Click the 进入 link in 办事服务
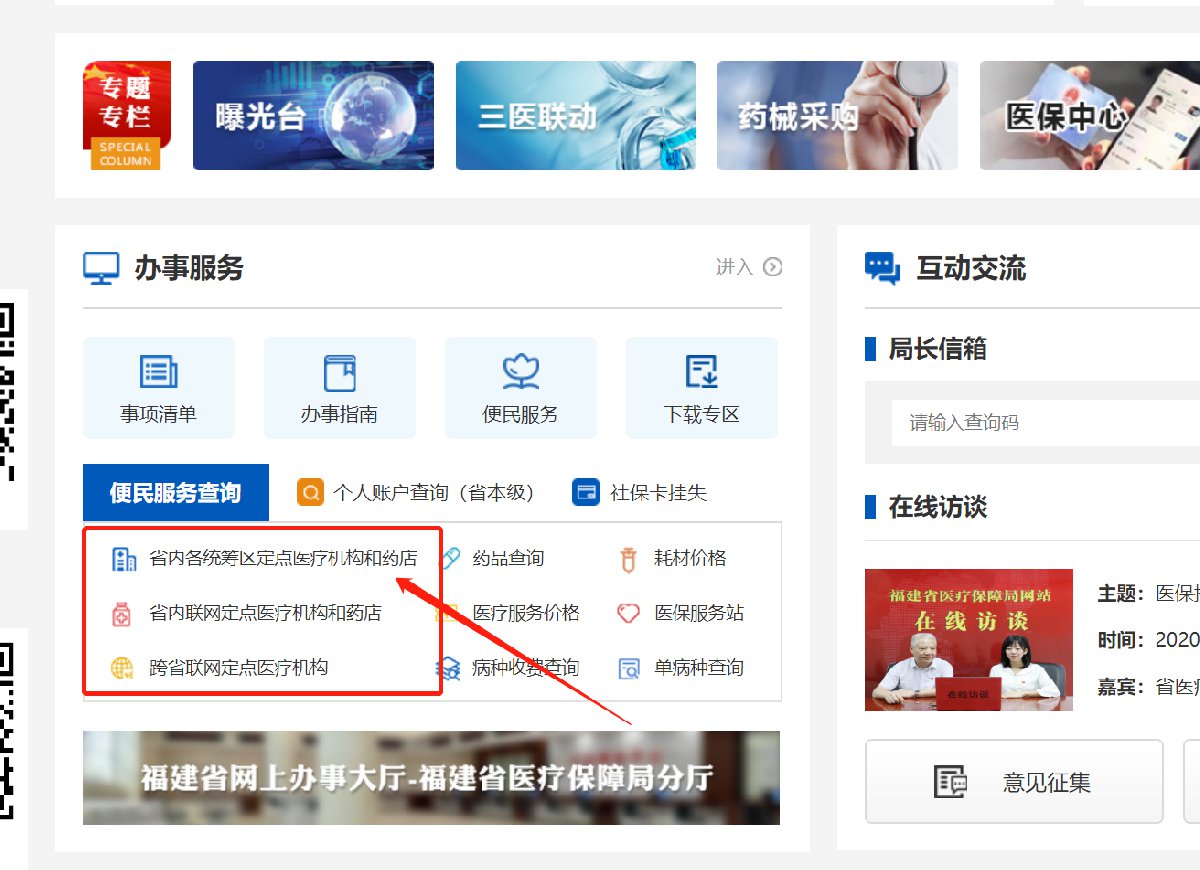Screen dimensions: 1200x870 [x=734, y=267]
